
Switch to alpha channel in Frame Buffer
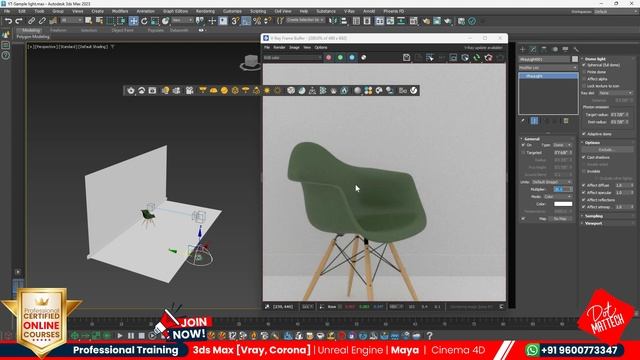point(363,58)
